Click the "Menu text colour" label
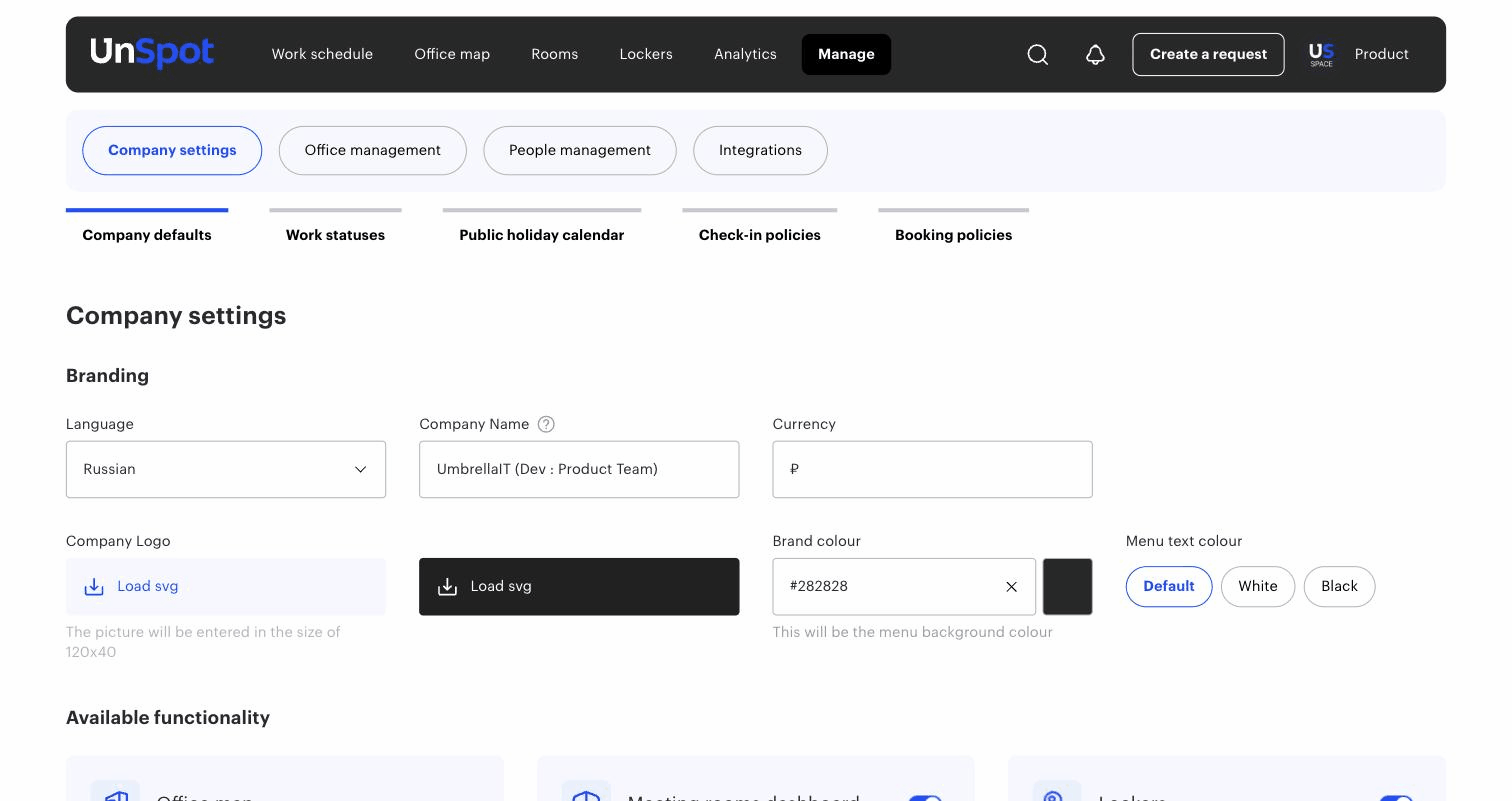 [x=1184, y=541]
